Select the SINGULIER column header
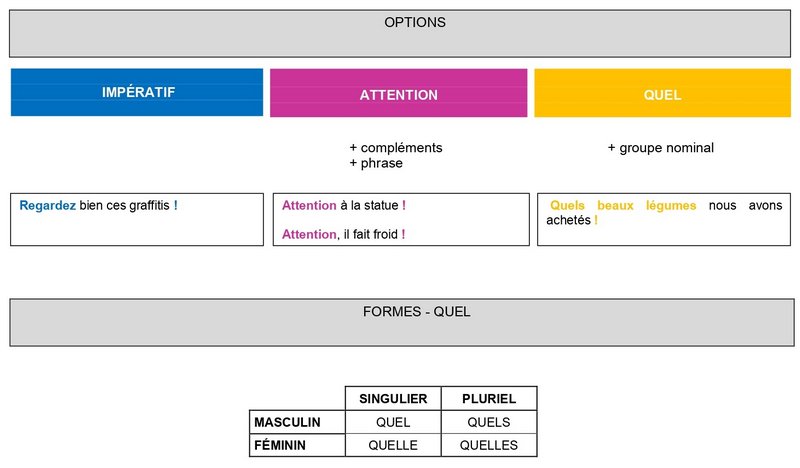Screen dimensions: 800x468 pyautogui.click(x=393, y=398)
